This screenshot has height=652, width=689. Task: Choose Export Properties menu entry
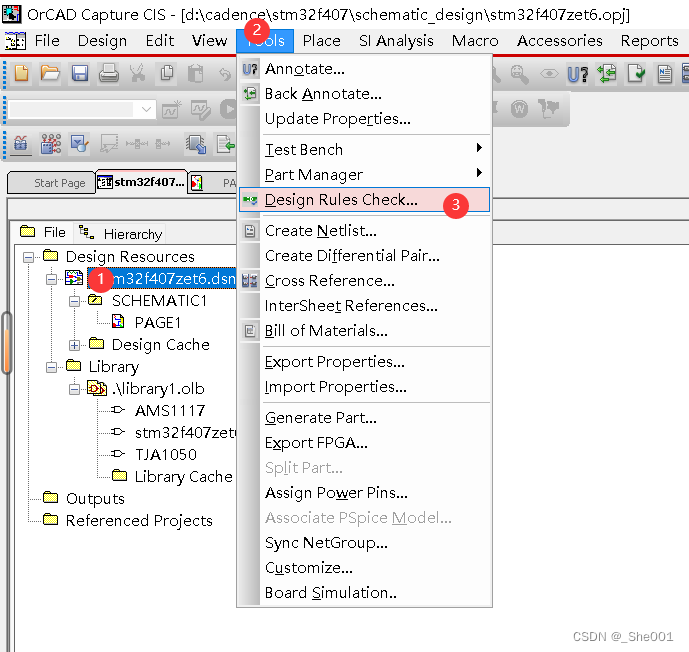(x=364, y=362)
